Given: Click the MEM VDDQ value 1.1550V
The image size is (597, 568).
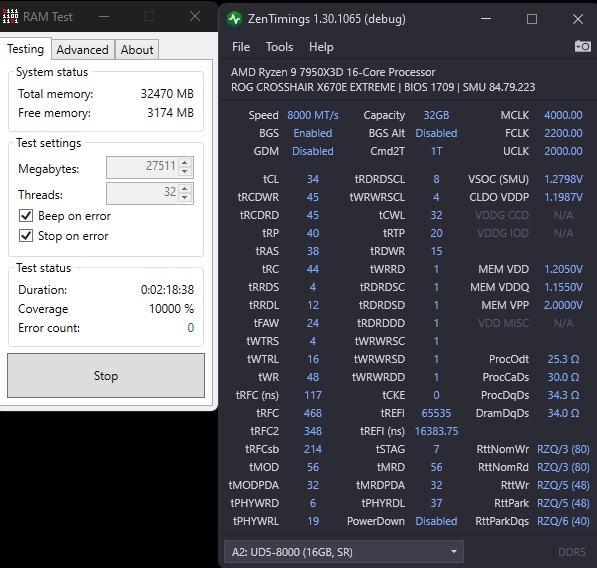Looking at the screenshot, I should point(563,287).
